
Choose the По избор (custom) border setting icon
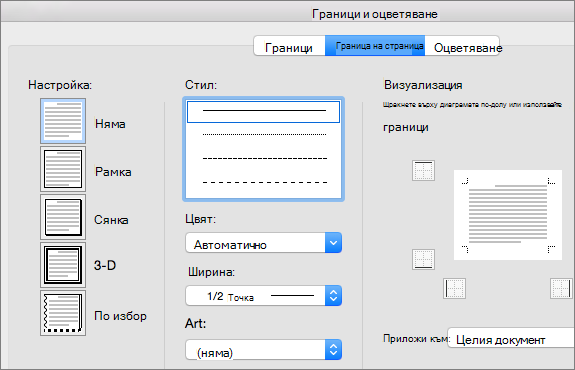point(63,313)
